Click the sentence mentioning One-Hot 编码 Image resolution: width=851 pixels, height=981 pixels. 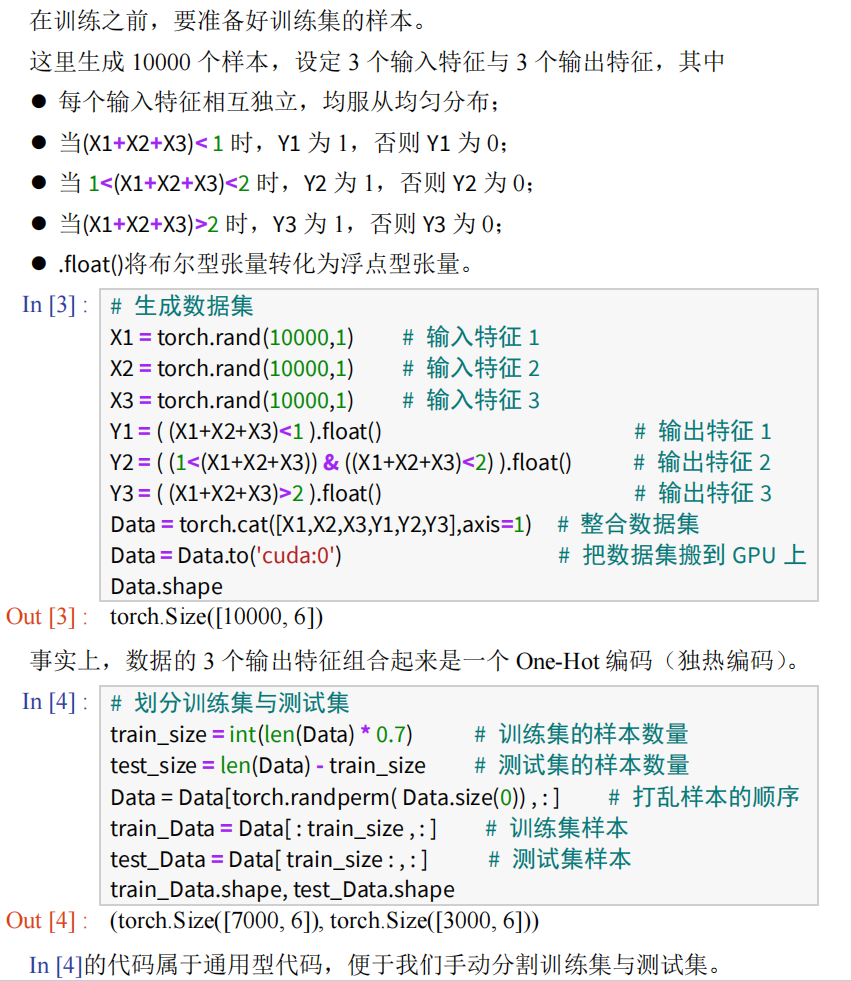point(417,661)
